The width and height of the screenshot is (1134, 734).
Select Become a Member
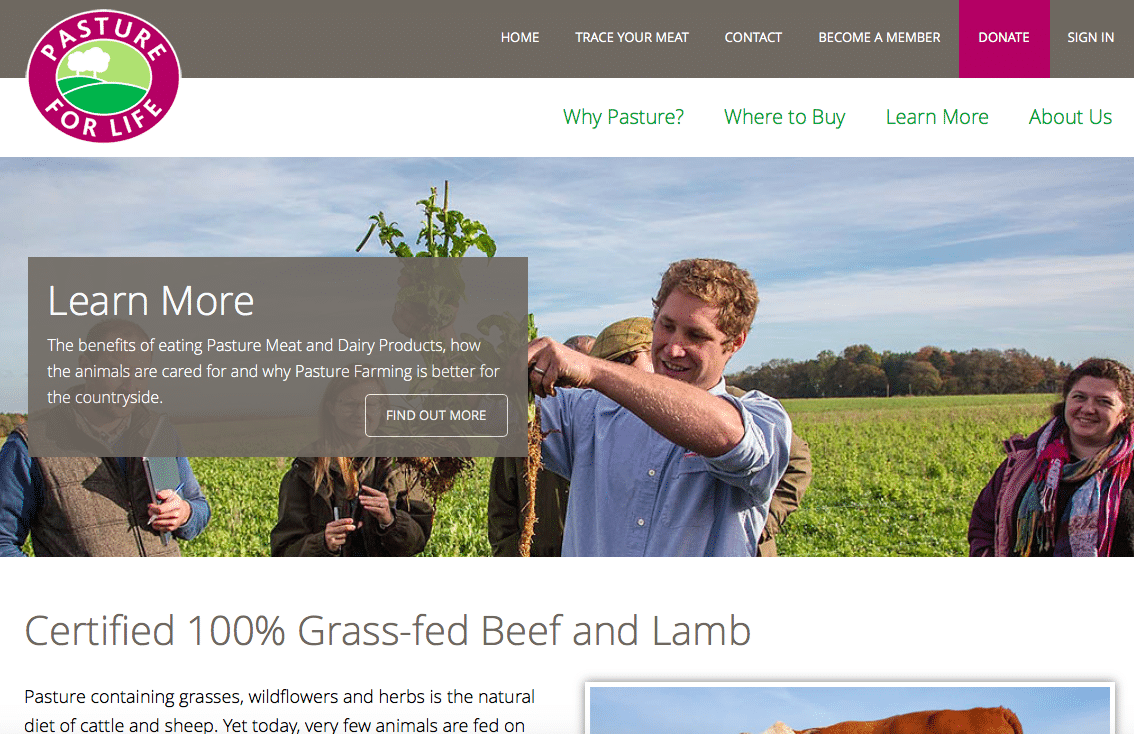pos(879,38)
